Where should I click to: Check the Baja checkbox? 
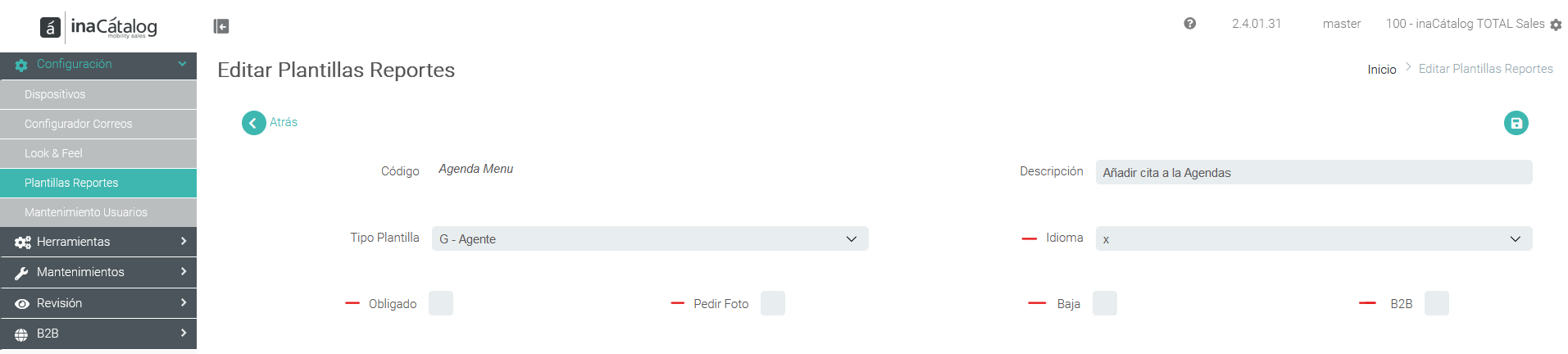click(1105, 303)
